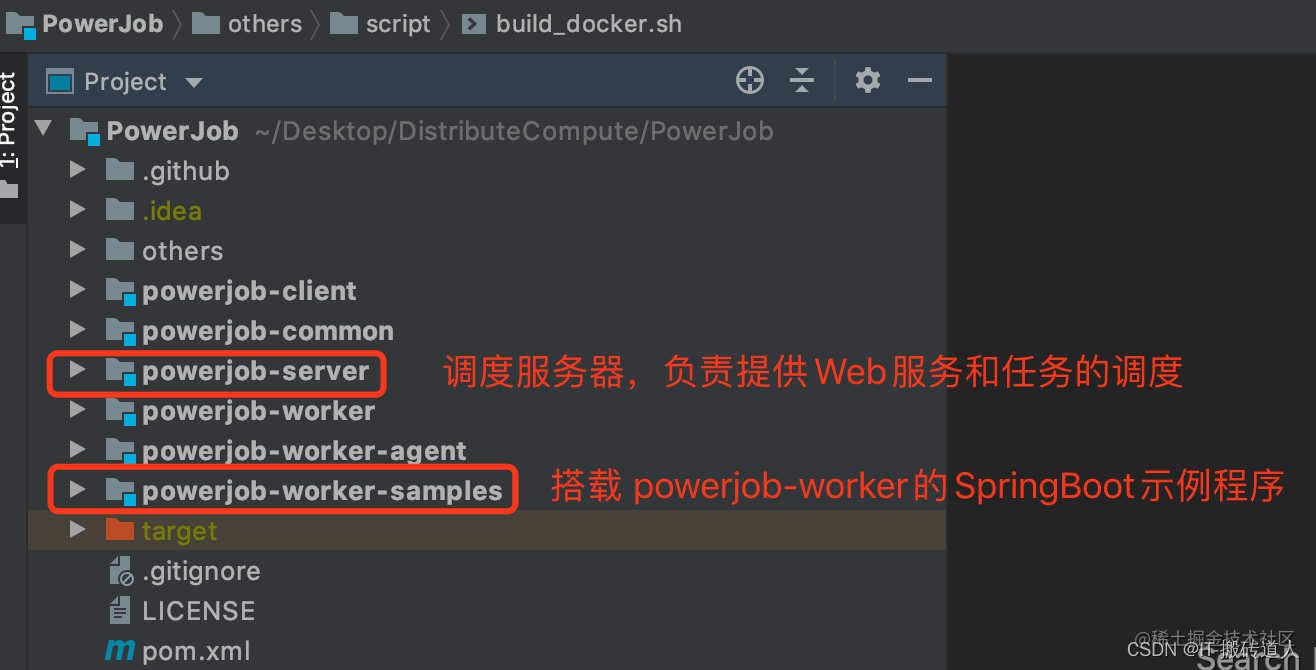This screenshot has width=1316, height=670.
Task: Expand the powerjob-worker-agent module arrow
Action: 77,451
